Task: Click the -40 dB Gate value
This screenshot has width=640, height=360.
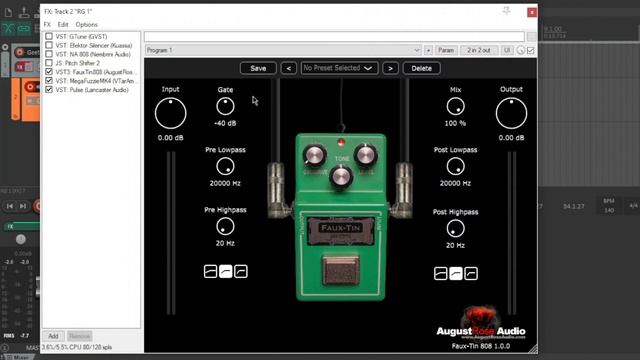Action: (225, 123)
